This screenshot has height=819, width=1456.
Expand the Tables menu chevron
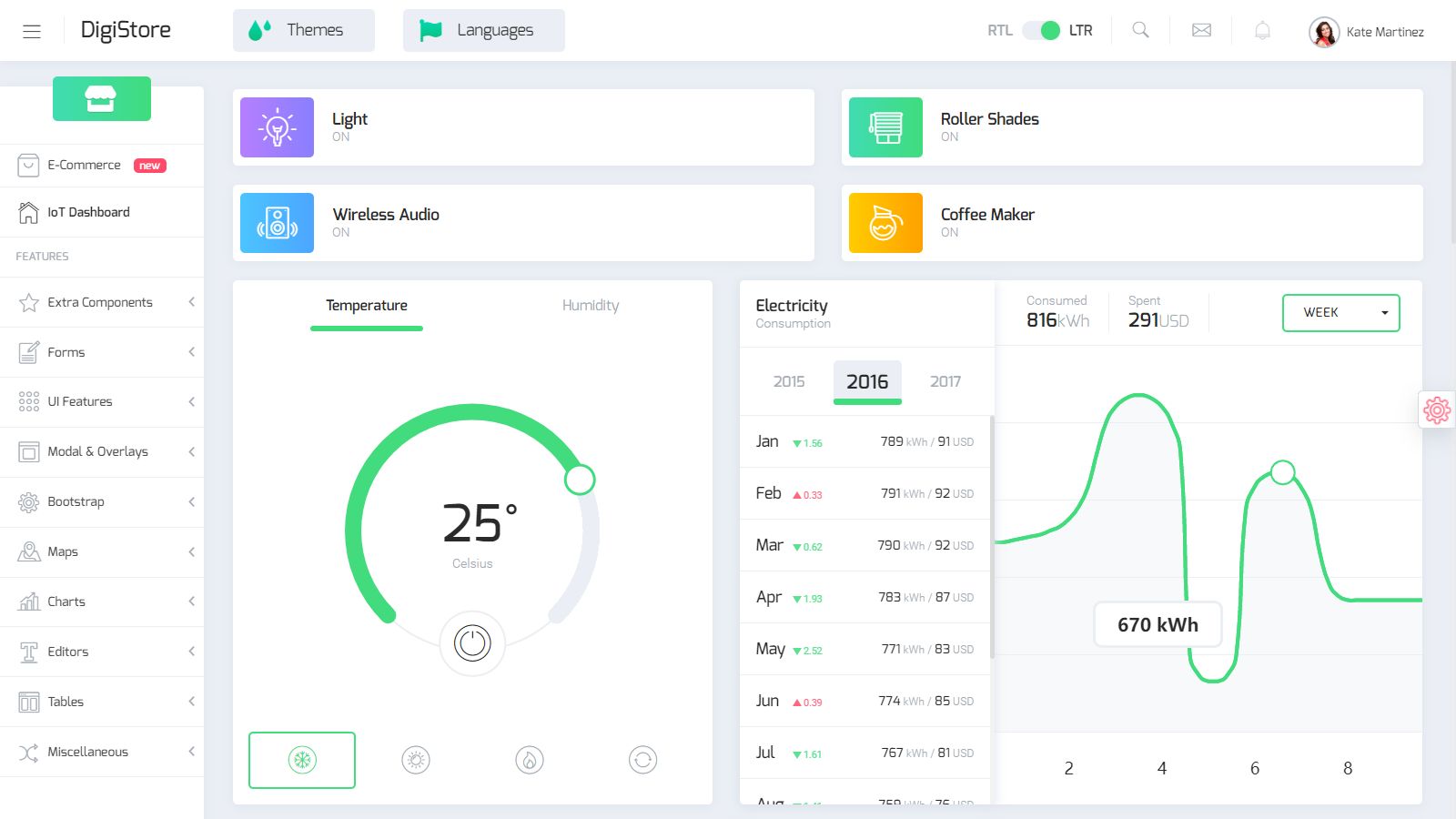pyautogui.click(x=191, y=702)
